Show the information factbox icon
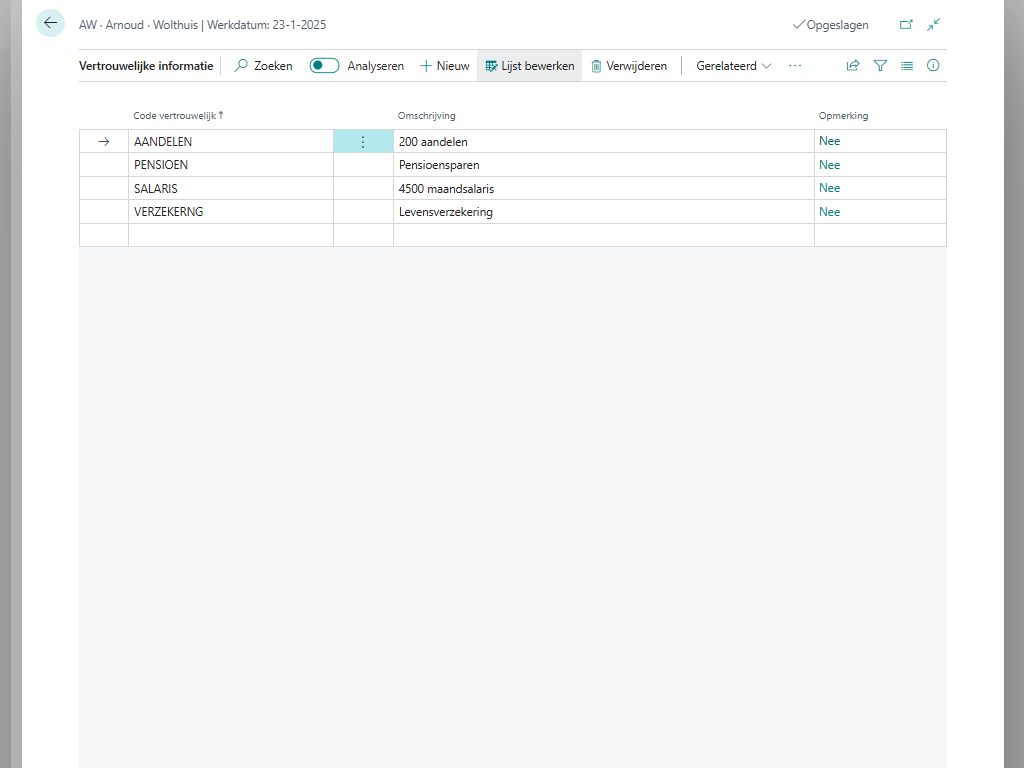The image size is (1024, 768). [x=933, y=66]
